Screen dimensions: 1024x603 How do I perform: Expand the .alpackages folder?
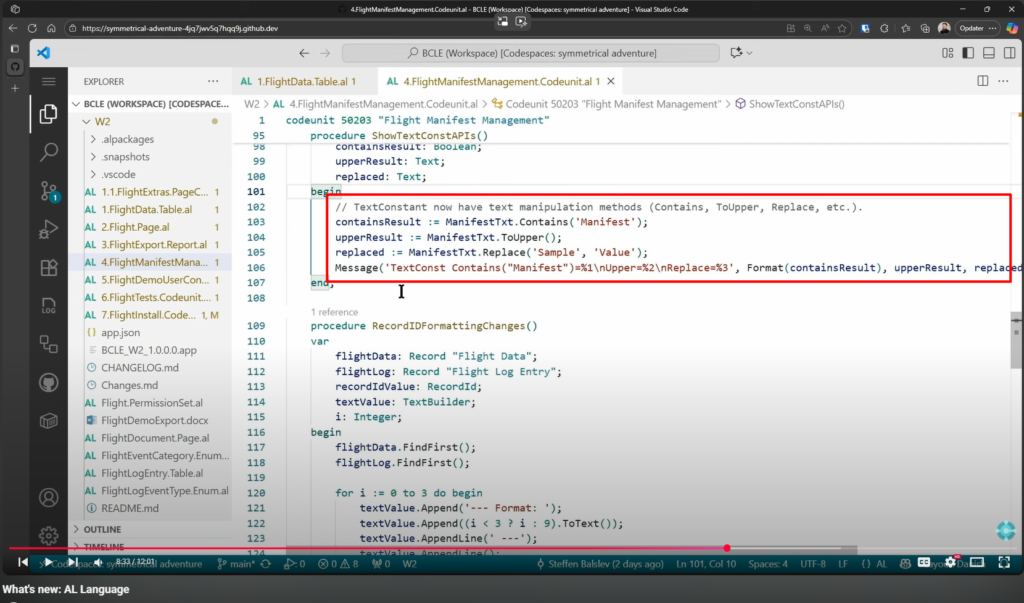pyautogui.click(x=125, y=139)
